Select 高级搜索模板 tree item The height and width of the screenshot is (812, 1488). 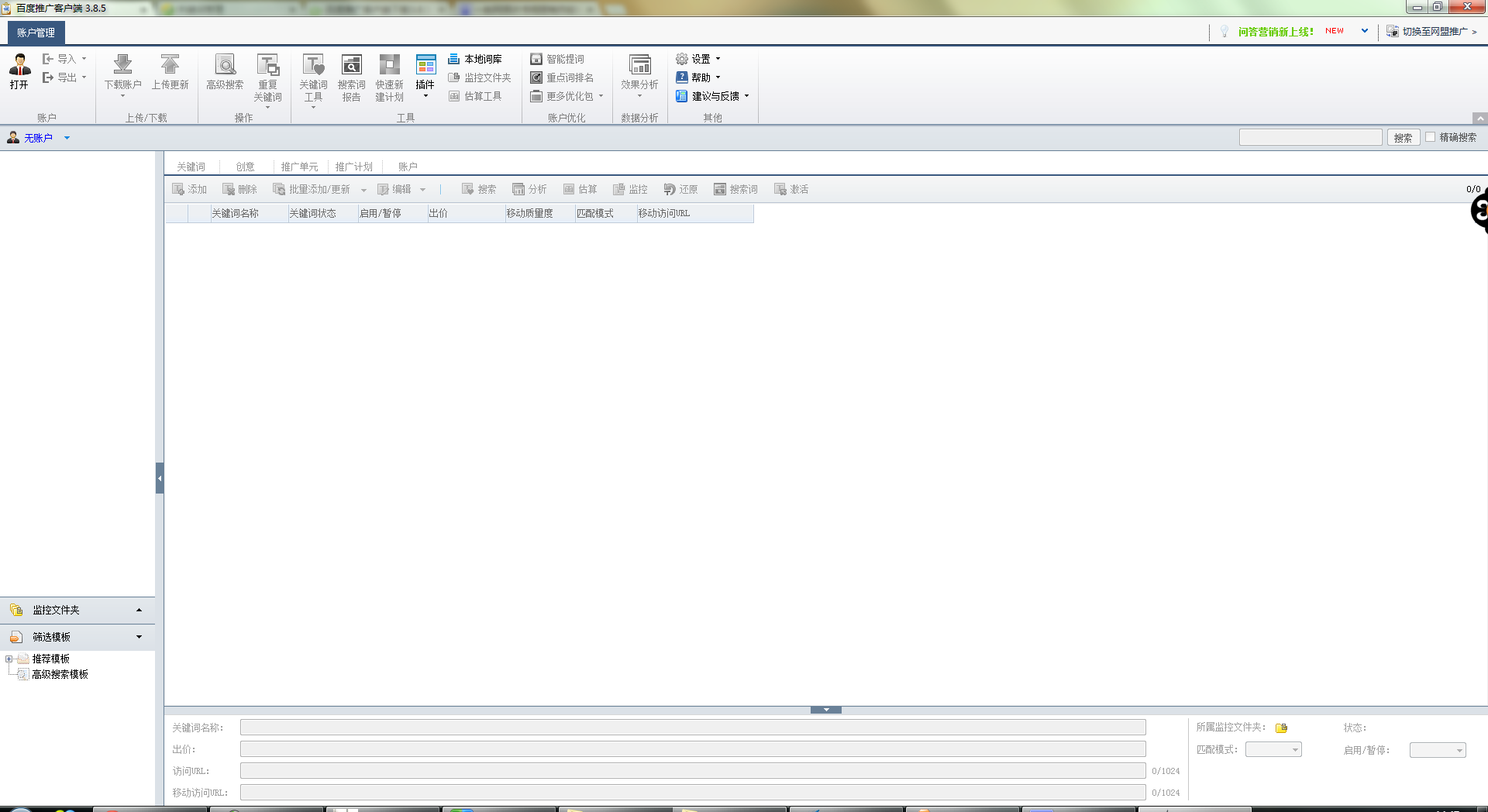coord(60,674)
